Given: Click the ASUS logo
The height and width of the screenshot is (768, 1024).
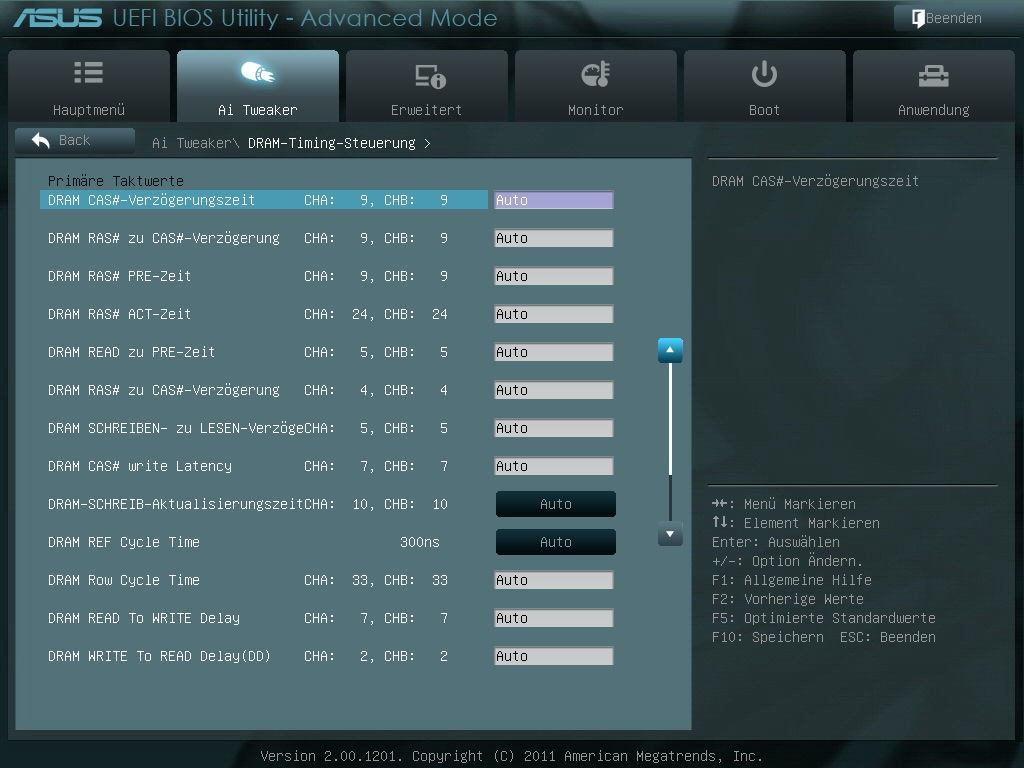Looking at the screenshot, I should [57, 18].
